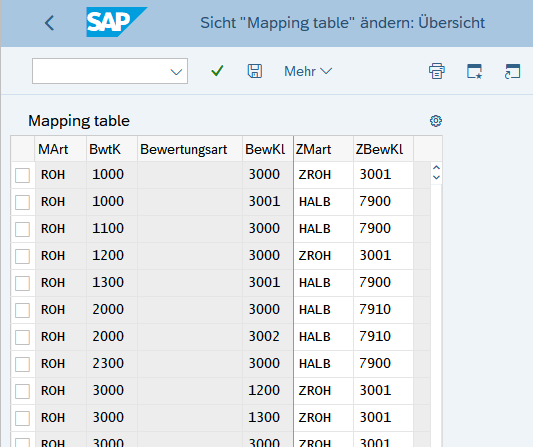
Task: Click the Bewertungsart column header
Action: pyautogui.click(x=190, y=149)
